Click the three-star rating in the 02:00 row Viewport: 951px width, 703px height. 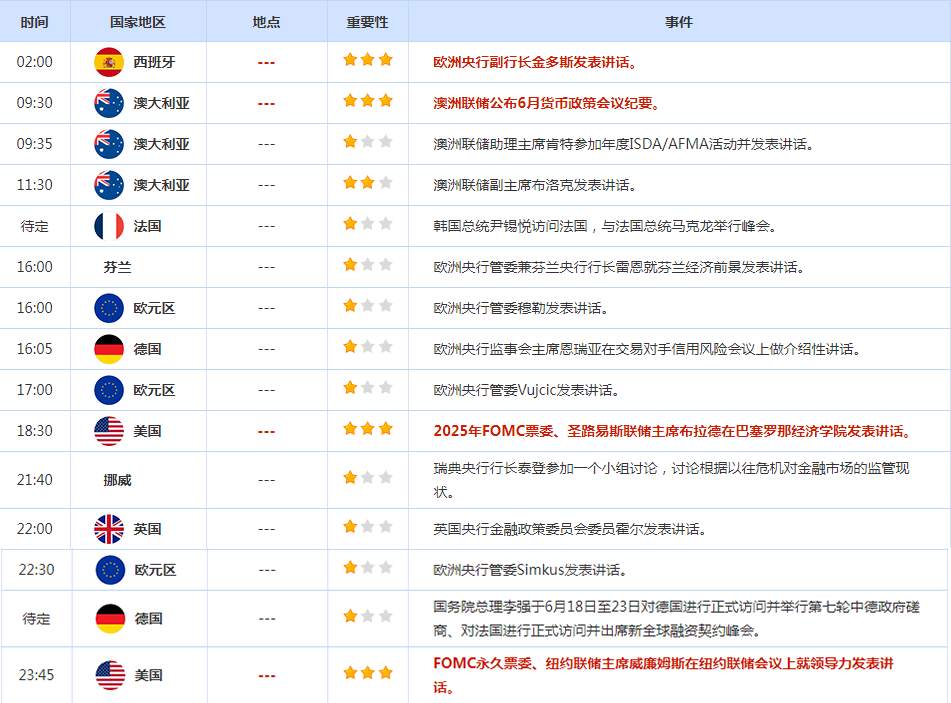(368, 59)
